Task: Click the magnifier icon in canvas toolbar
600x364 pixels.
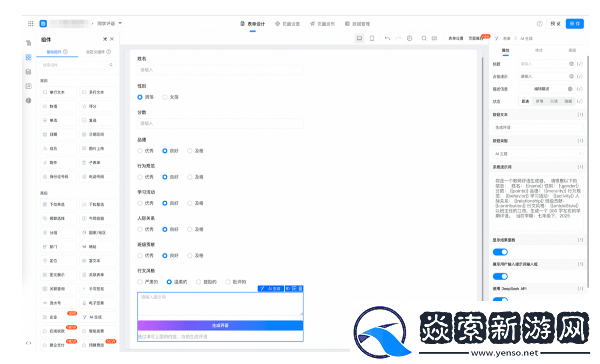Action: [x=424, y=38]
